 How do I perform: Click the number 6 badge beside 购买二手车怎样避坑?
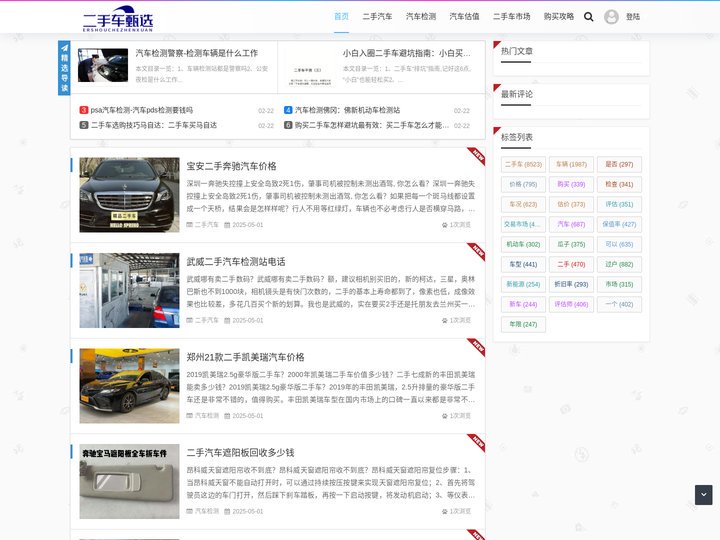pyautogui.click(x=288, y=125)
